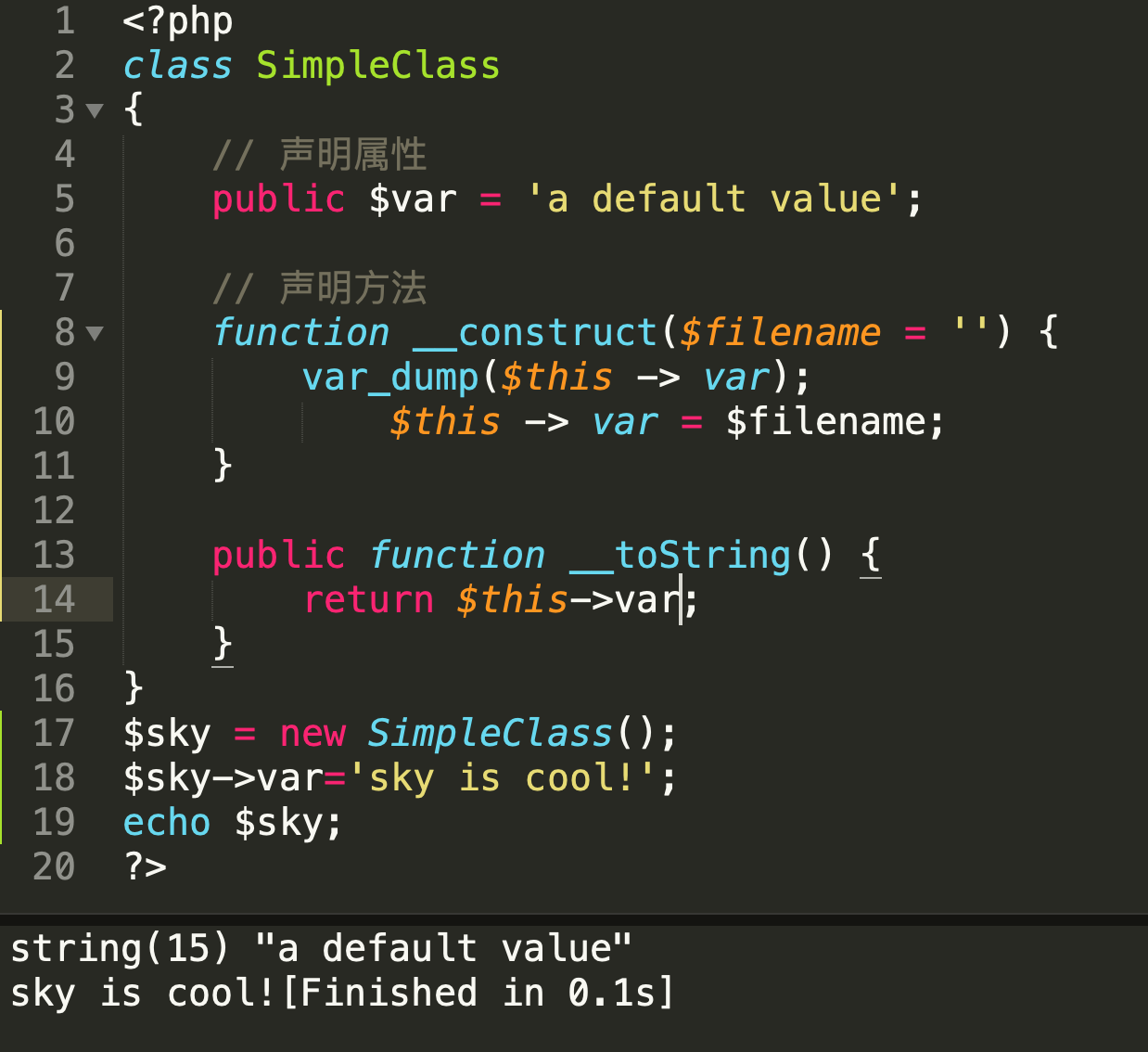Place cursor on the SimpleClass name in line 2

coord(377,66)
